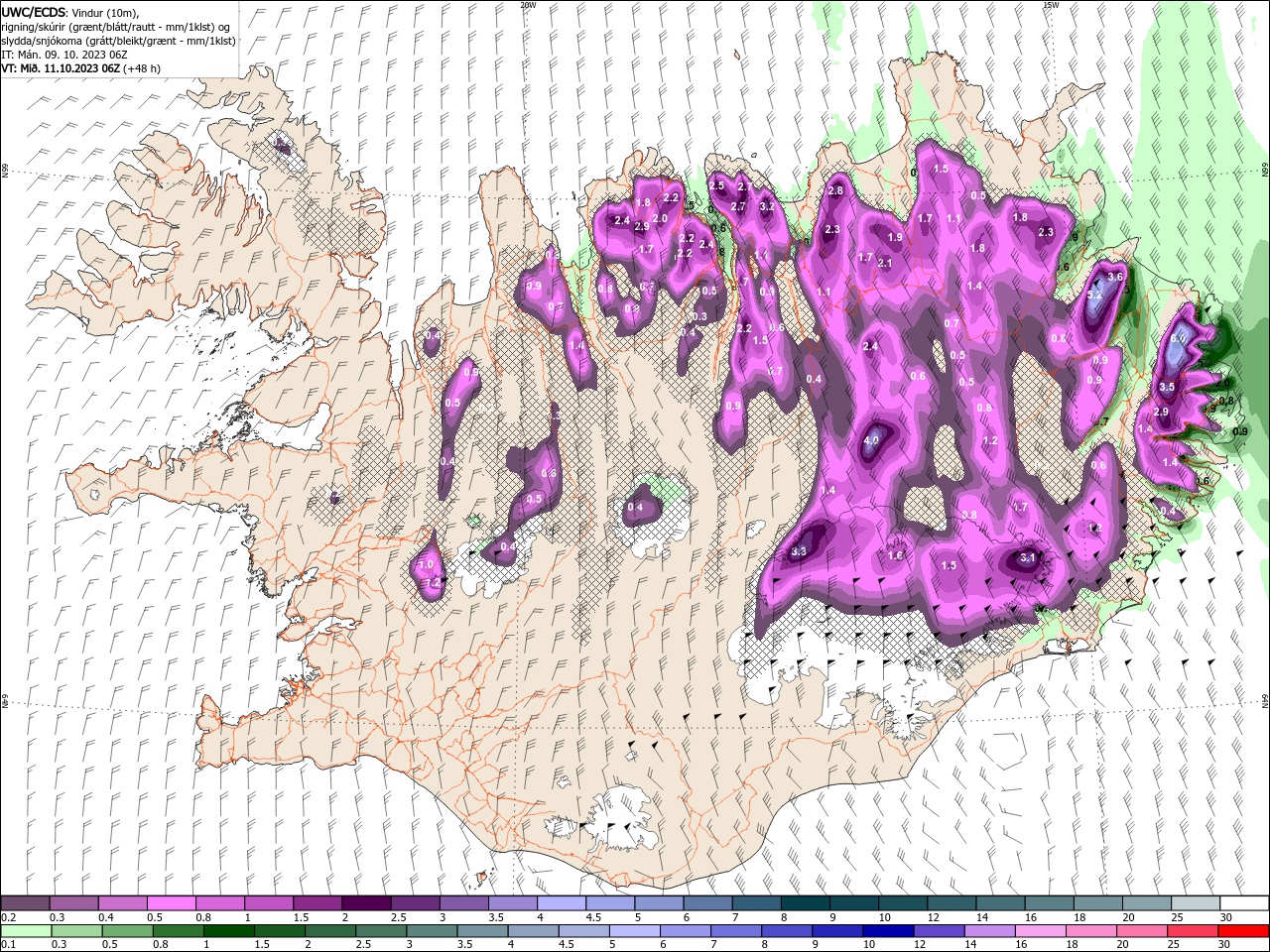Click the UWC/ECDS title text
The image size is (1270, 952).
point(34,12)
